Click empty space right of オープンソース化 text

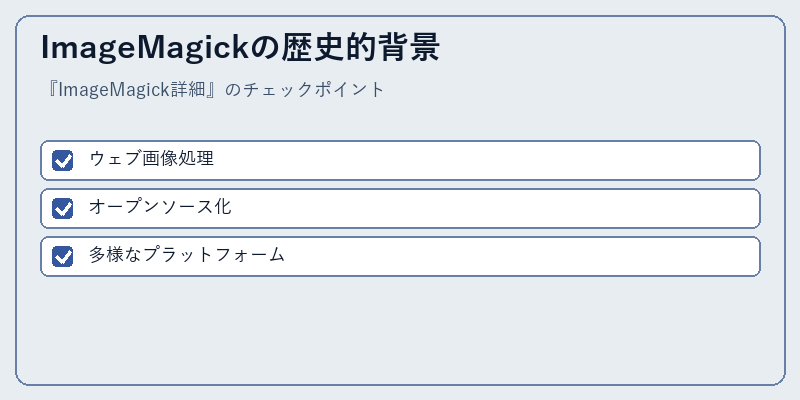click(x=495, y=208)
